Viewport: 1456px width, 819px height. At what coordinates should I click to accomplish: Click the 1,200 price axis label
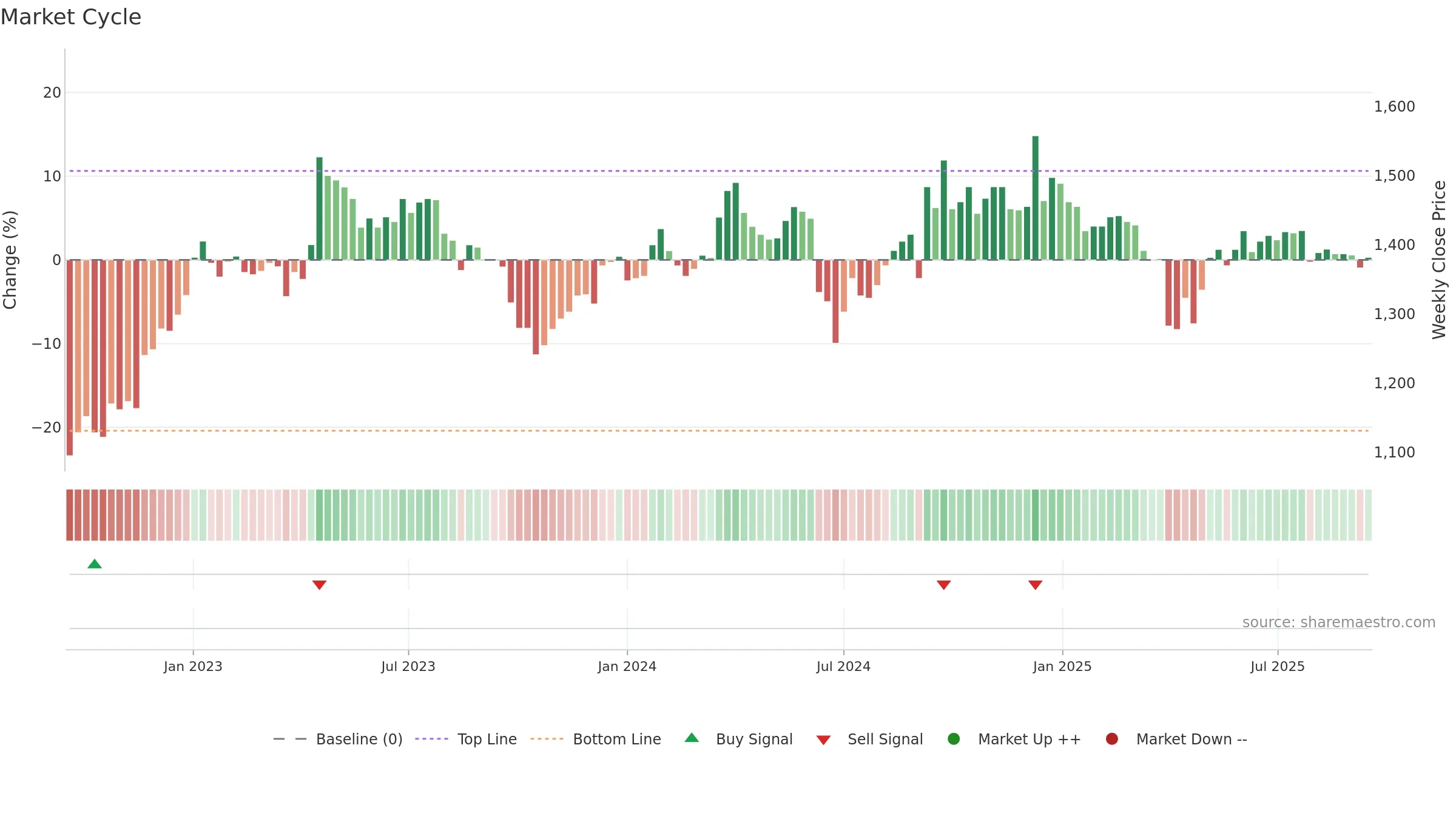pos(1394,383)
